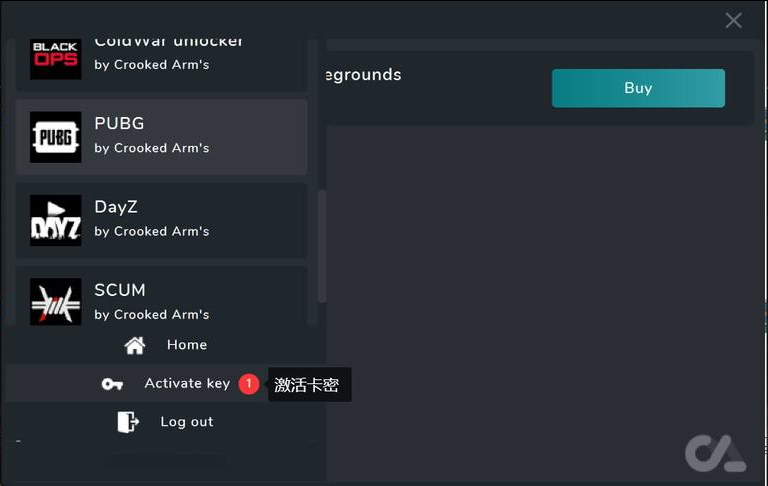The height and width of the screenshot is (486, 768).
Task: Click the PUBG logo icon
Action: click(55, 137)
